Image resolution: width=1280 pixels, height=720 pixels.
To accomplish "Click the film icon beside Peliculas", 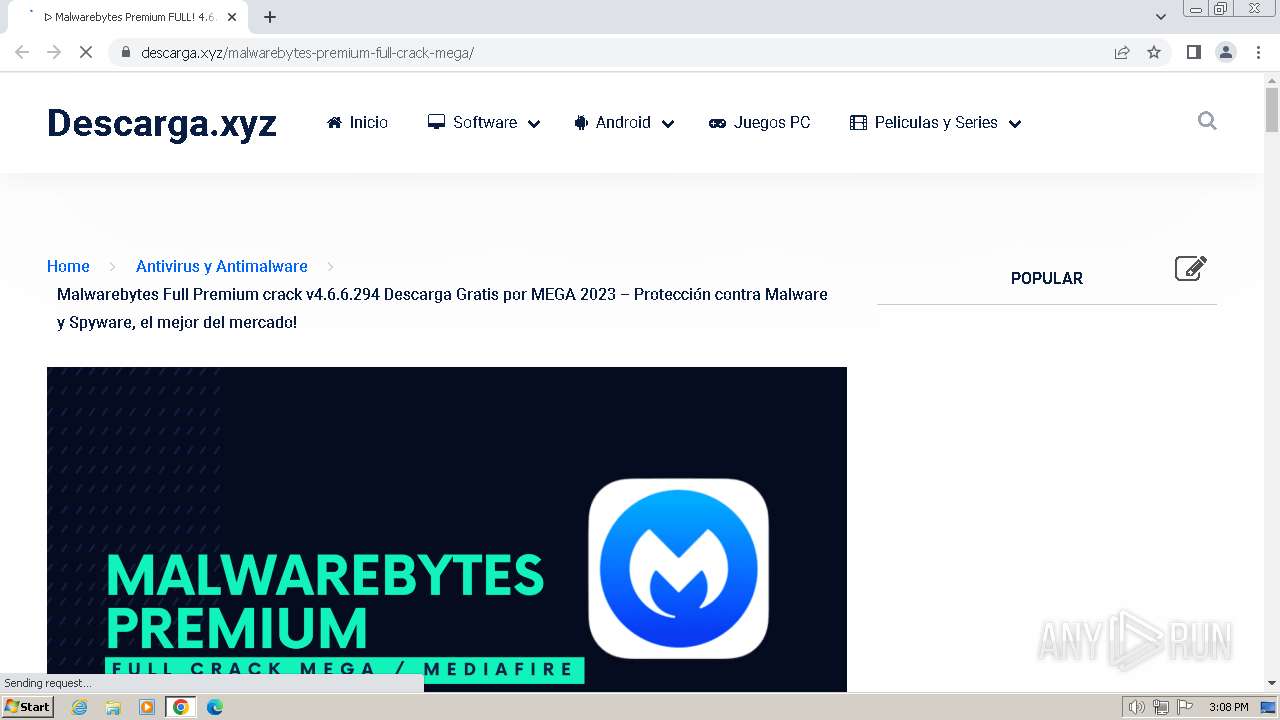I will coord(858,122).
